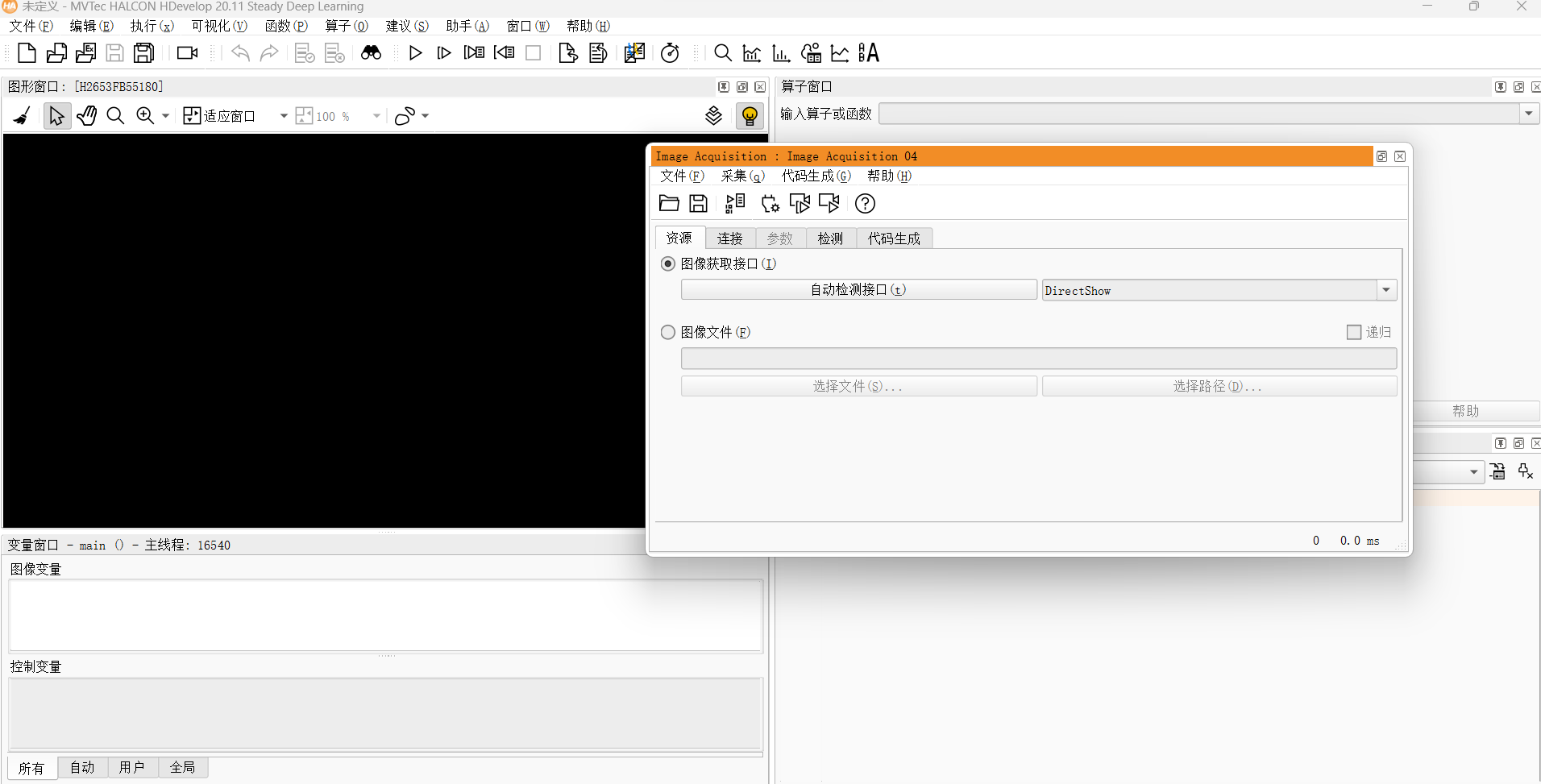This screenshot has height=784, width=1541.
Task: Step over with the single-step icon
Action: (444, 53)
